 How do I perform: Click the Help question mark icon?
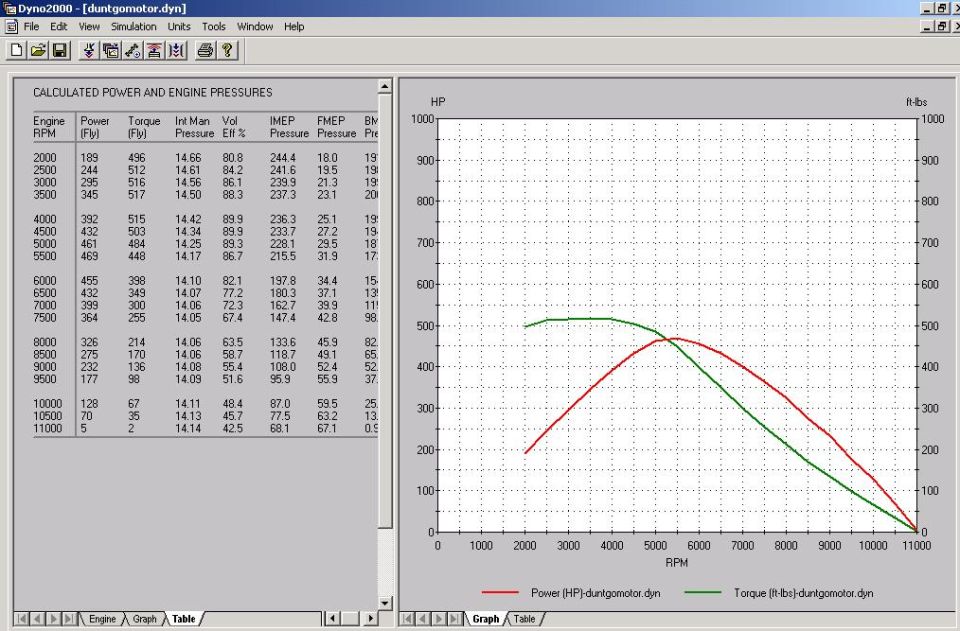coord(227,50)
